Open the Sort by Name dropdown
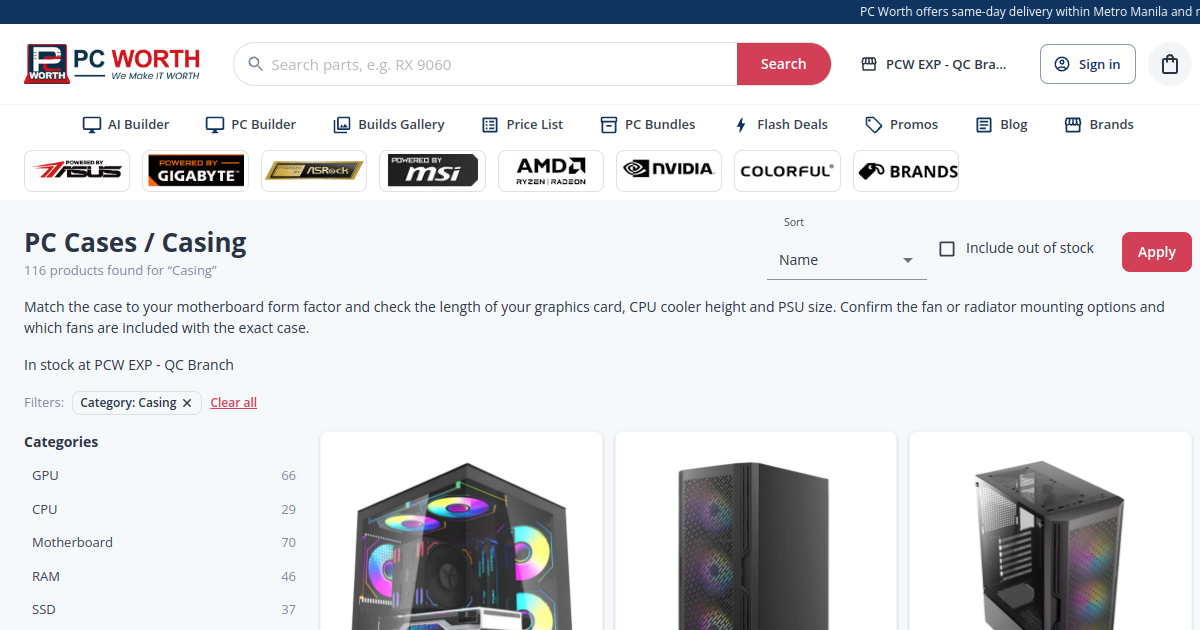Screen dimensions: 1200x630 point(847,260)
